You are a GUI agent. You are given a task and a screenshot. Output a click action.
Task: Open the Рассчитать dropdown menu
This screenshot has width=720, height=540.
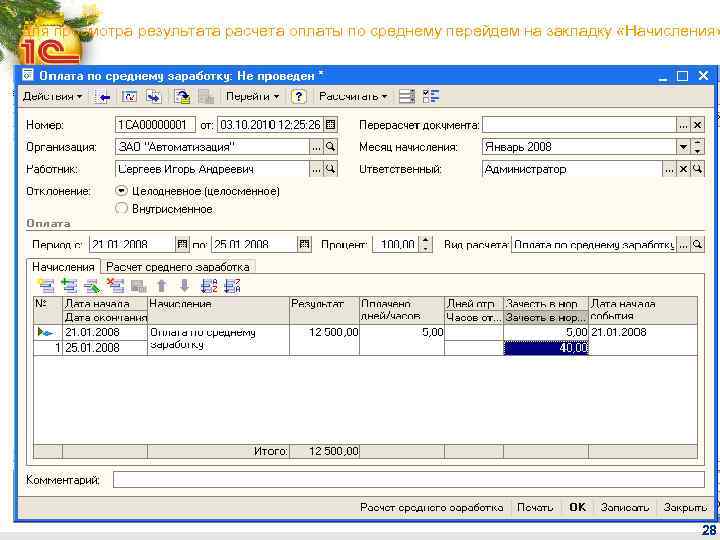click(353, 96)
